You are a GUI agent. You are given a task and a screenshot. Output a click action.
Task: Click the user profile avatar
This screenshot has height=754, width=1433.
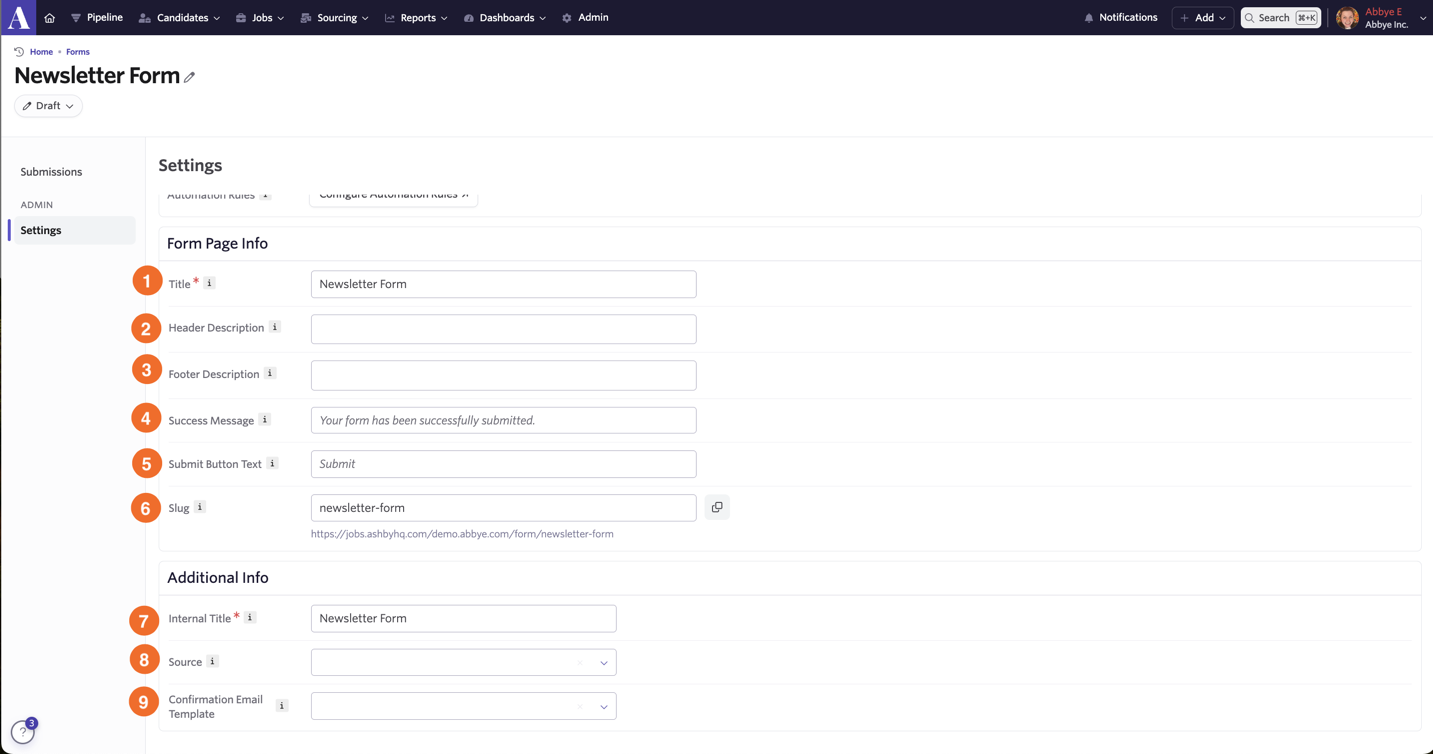pos(1347,18)
